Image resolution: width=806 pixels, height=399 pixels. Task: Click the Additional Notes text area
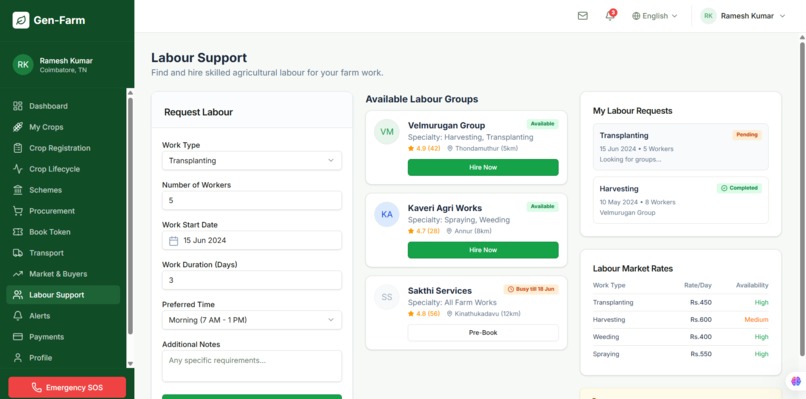coord(252,366)
